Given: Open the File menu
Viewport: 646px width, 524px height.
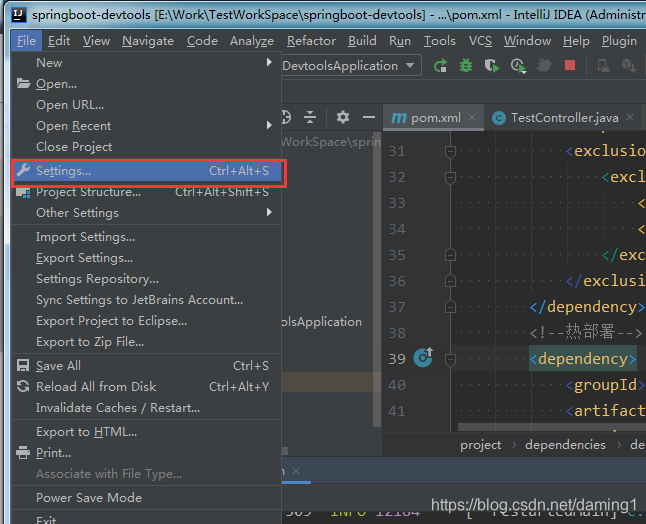Looking at the screenshot, I should coord(26,41).
